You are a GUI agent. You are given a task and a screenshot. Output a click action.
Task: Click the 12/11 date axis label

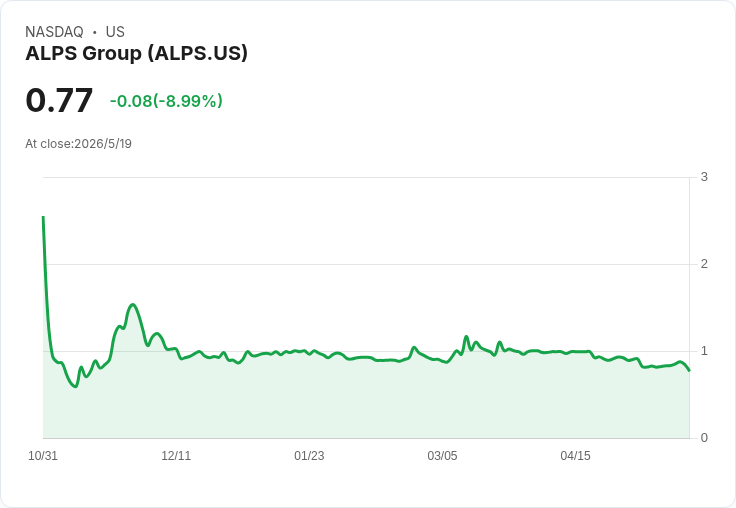pos(176,456)
